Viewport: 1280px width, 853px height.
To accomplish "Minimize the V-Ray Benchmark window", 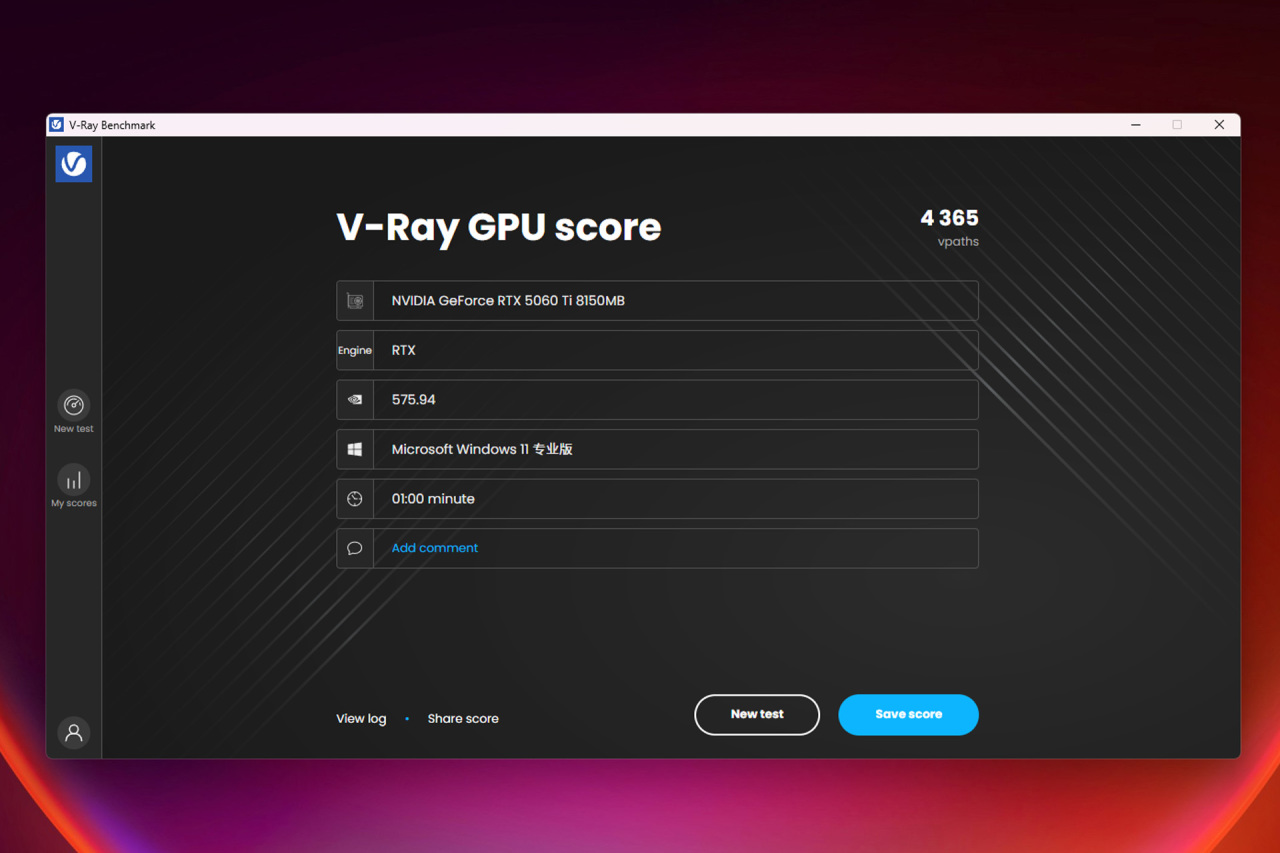I will coord(1136,125).
